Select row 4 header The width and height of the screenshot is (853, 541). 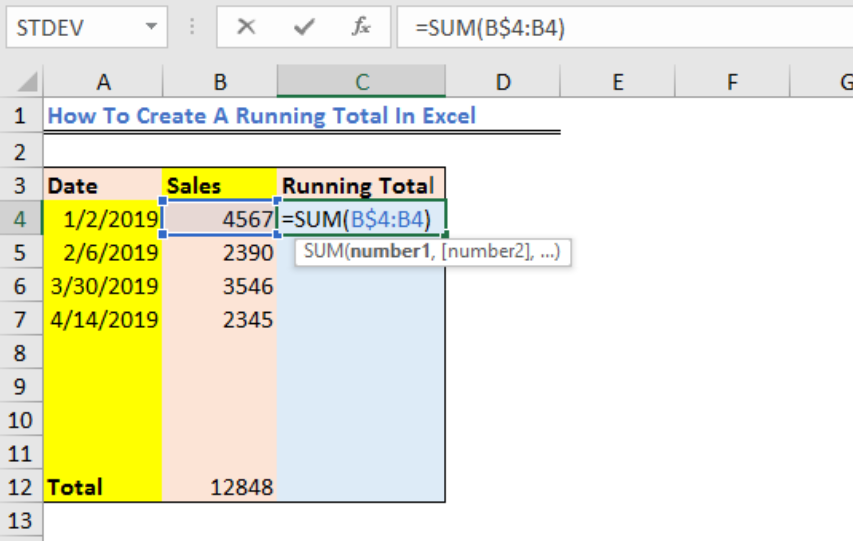pyautogui.click(x=21, y=219)
